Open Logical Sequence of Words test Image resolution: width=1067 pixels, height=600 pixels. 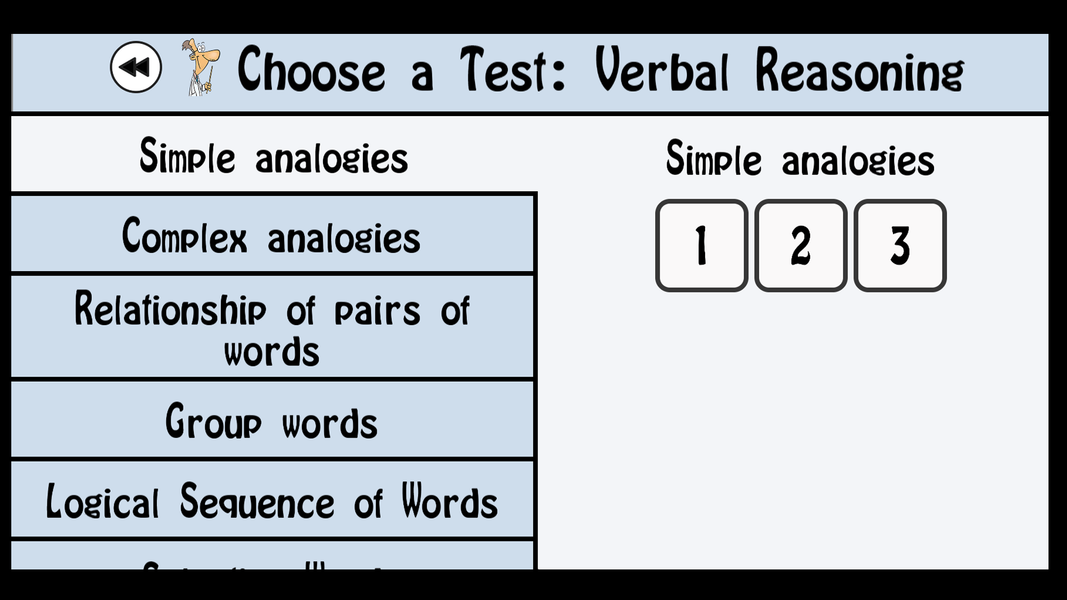pos(273,501)
